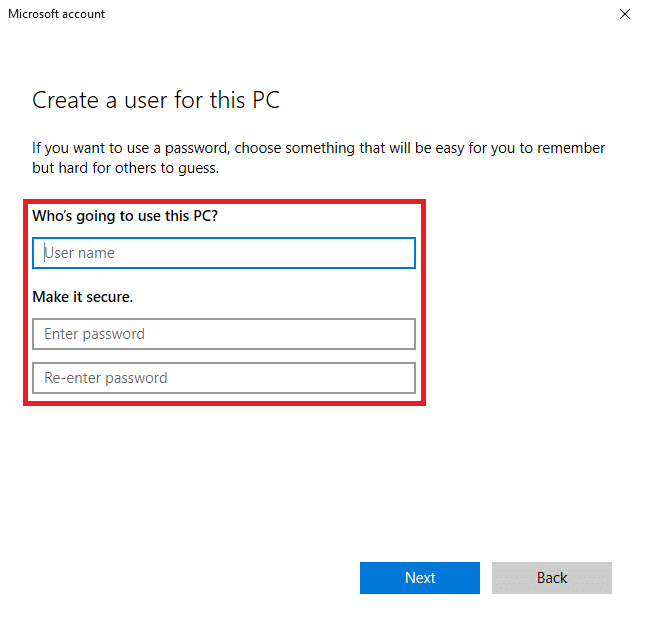Click the 'Enter password' placeholder text

point(94,334)
